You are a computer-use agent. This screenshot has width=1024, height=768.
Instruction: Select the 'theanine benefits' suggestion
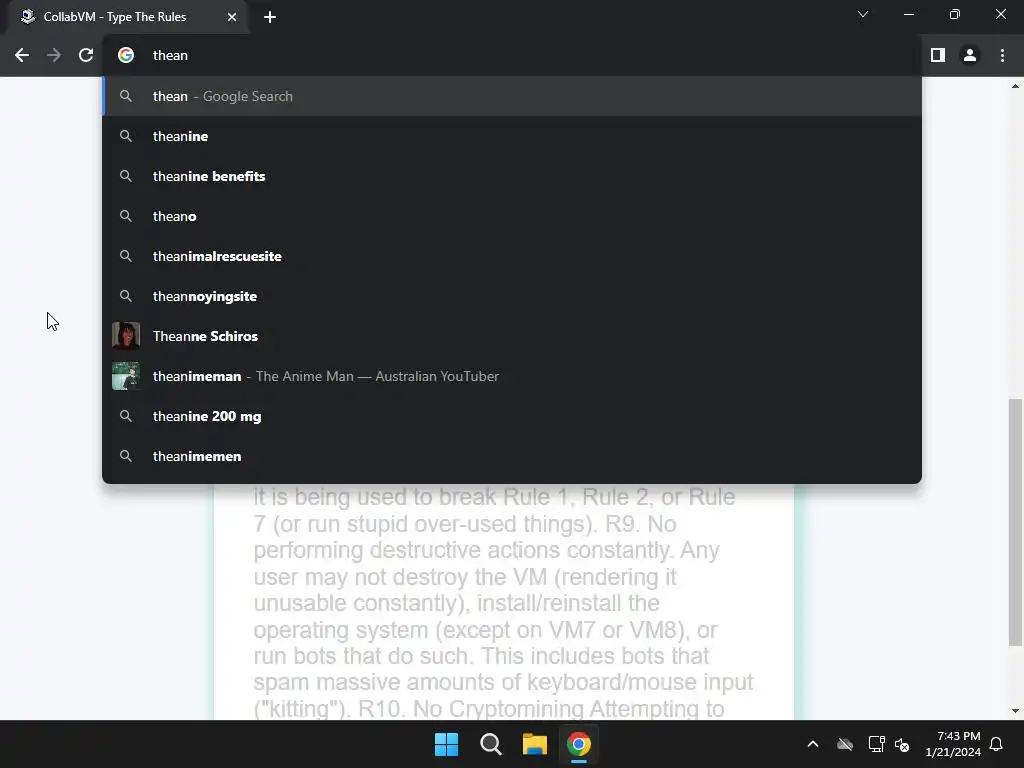tap(512, 176)
